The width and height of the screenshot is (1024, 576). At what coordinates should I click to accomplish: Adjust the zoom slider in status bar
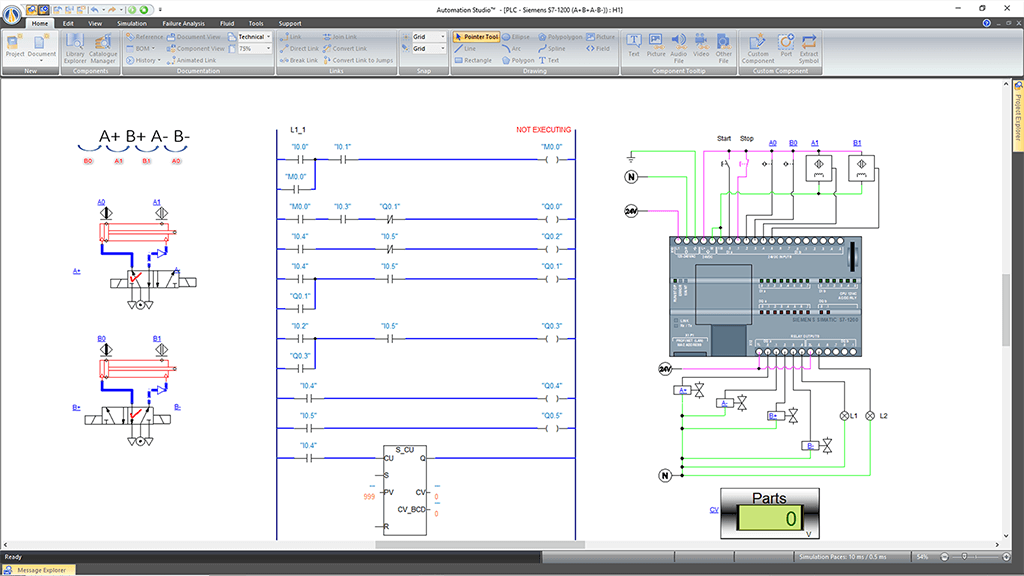click(964, 556)
